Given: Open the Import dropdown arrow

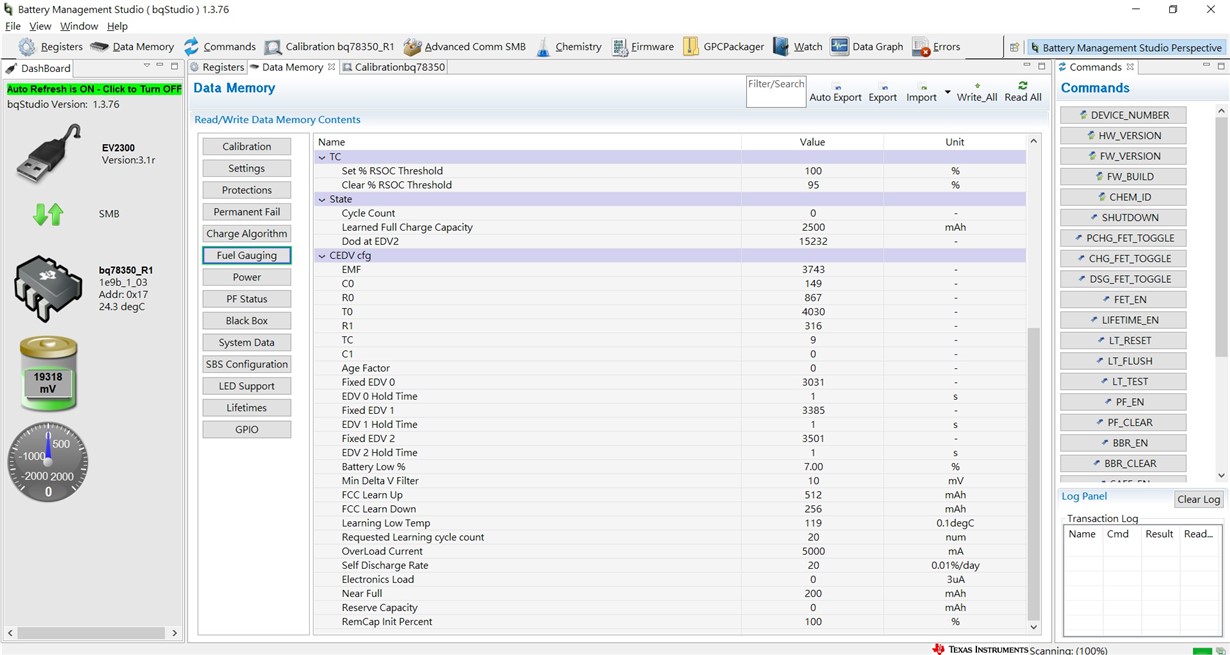Looking at the screenshot, I should point(947,92).
